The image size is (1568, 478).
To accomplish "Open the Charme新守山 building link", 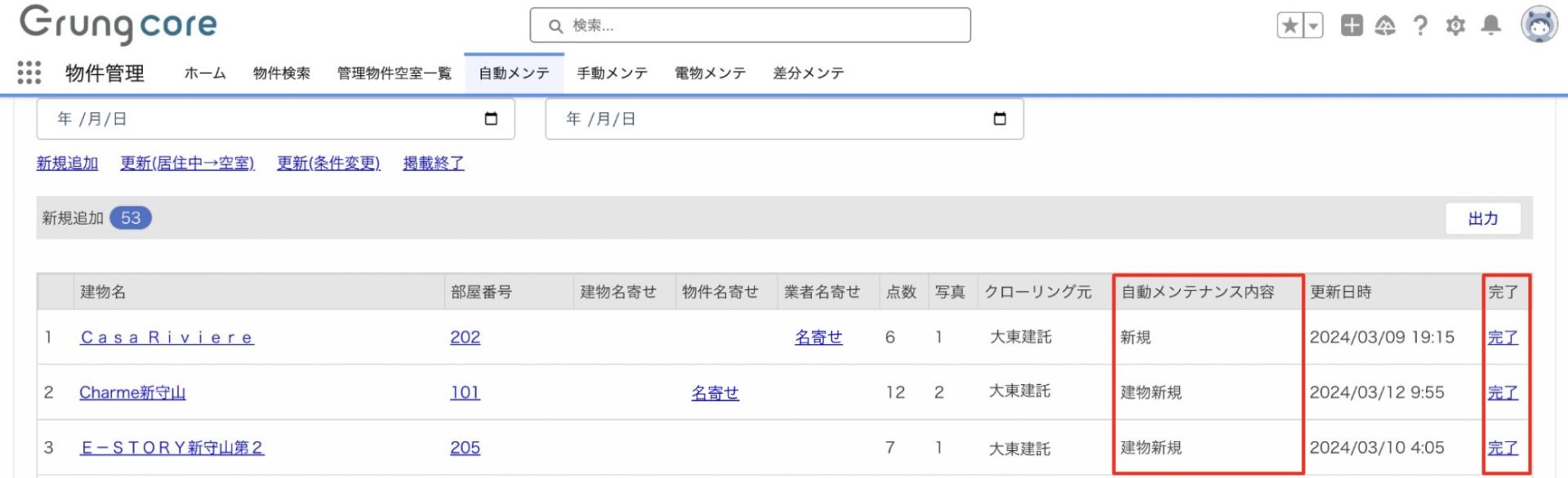I will click(x=132, y=393).
